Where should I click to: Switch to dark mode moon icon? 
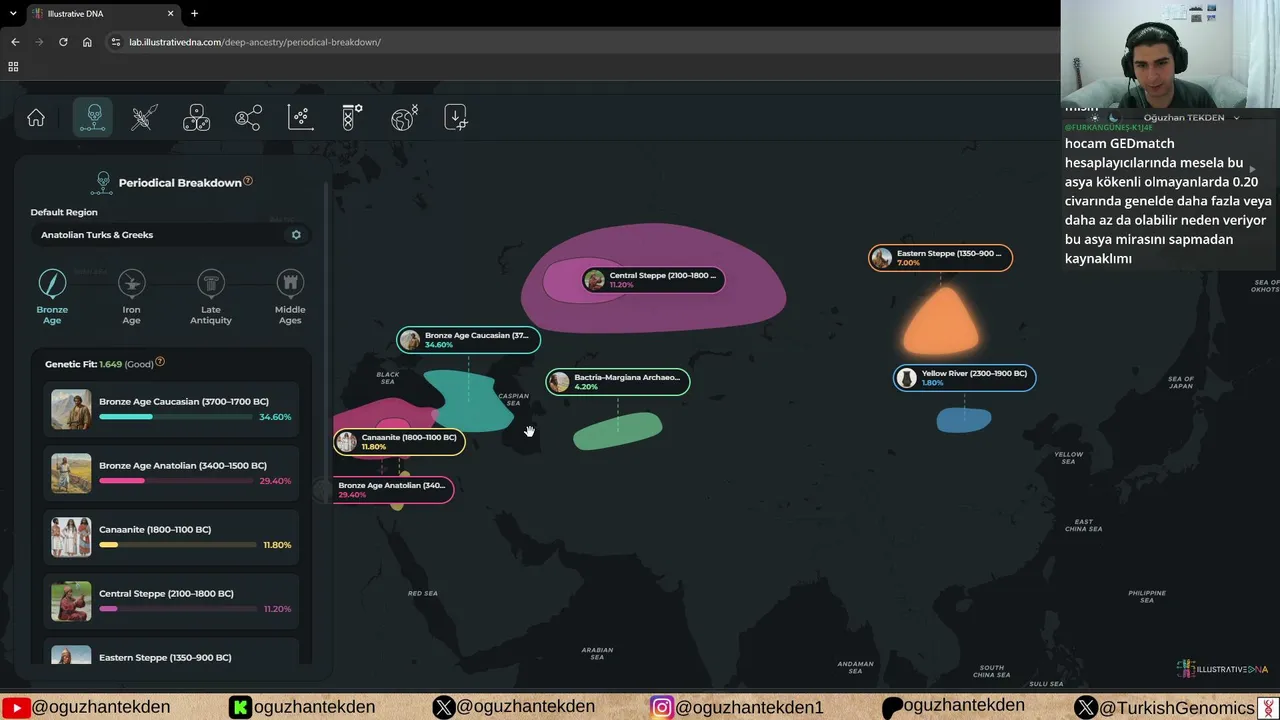[x=1113, y=118]
